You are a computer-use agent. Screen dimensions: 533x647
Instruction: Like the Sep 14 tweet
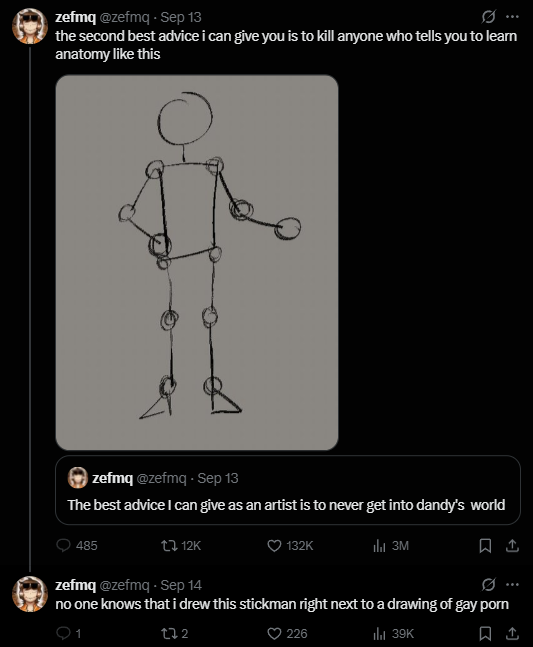[287, 633]
